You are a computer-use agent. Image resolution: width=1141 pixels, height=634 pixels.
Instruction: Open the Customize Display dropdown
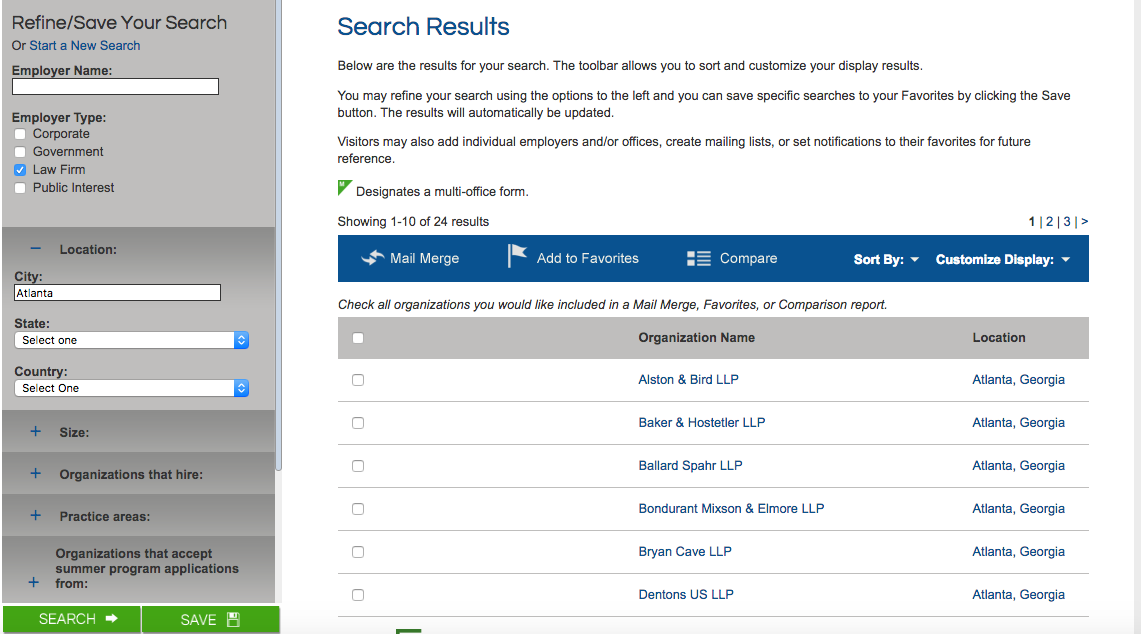[1003, 259]
